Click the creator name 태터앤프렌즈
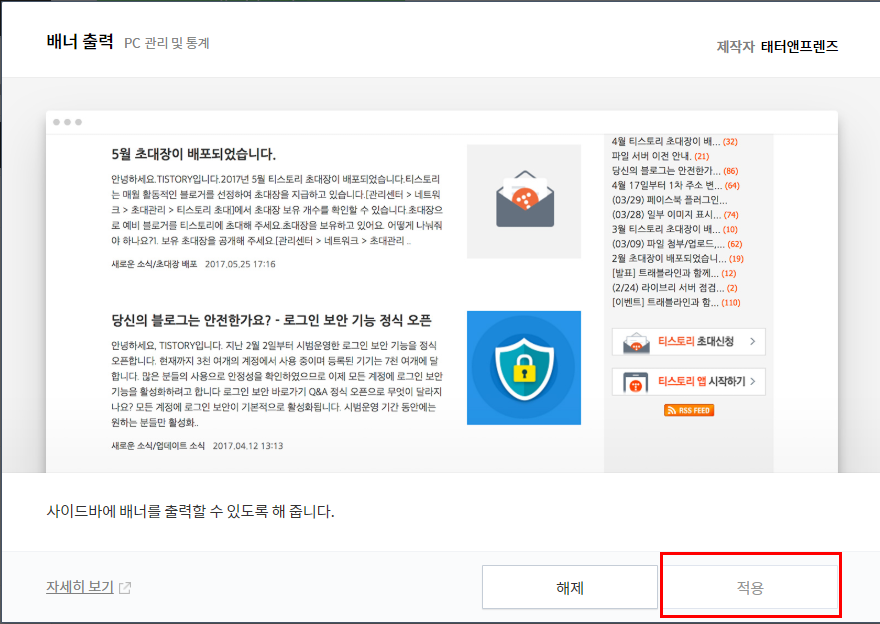 click(799, 46)
